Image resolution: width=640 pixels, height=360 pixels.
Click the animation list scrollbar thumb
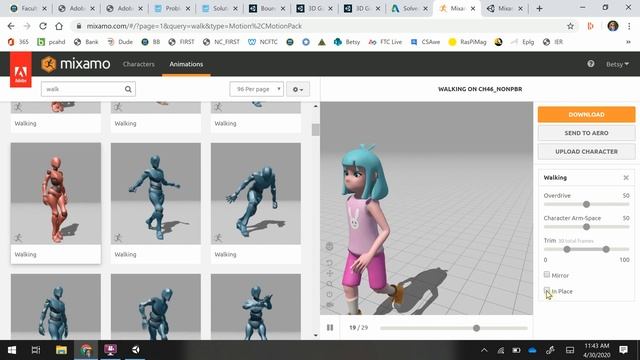(x=316, y=130)
